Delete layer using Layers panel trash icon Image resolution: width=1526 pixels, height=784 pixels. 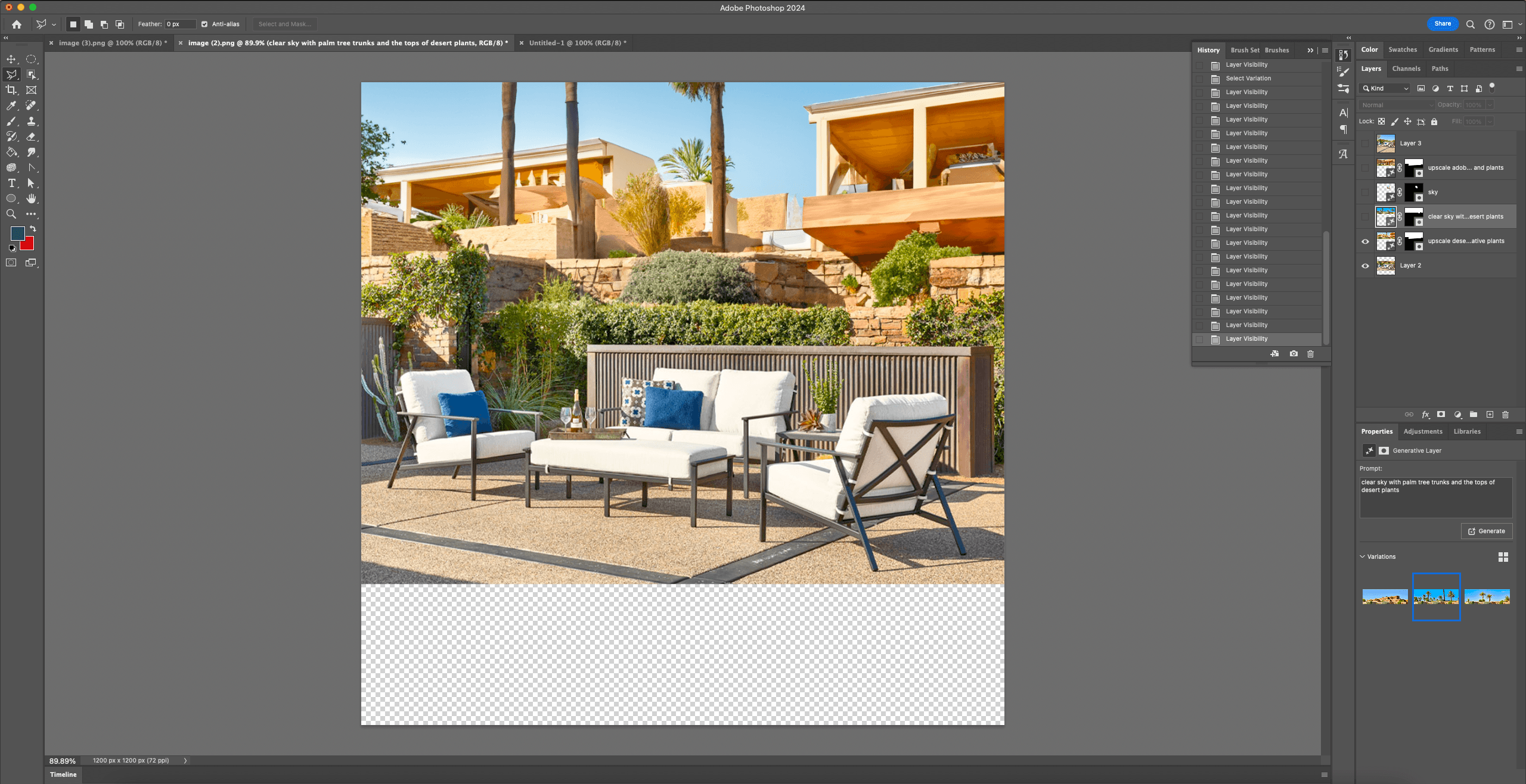[1505, 415]
